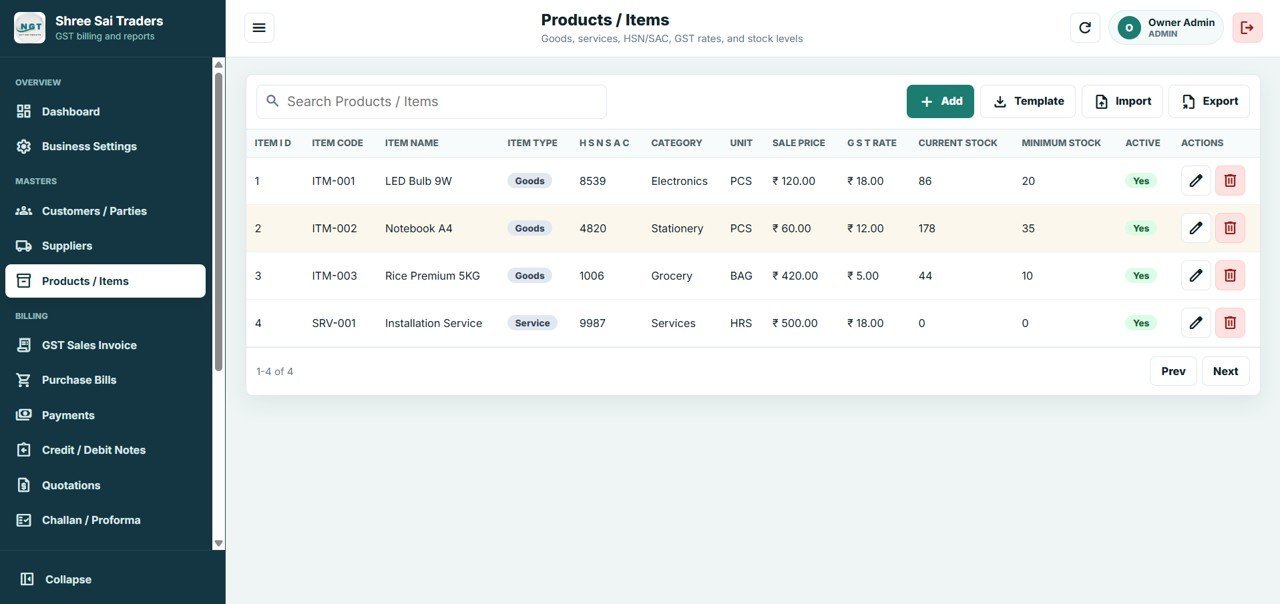Click the Yes badge for Notebook A4
1280x604 pixels.
click(1141, 228)
